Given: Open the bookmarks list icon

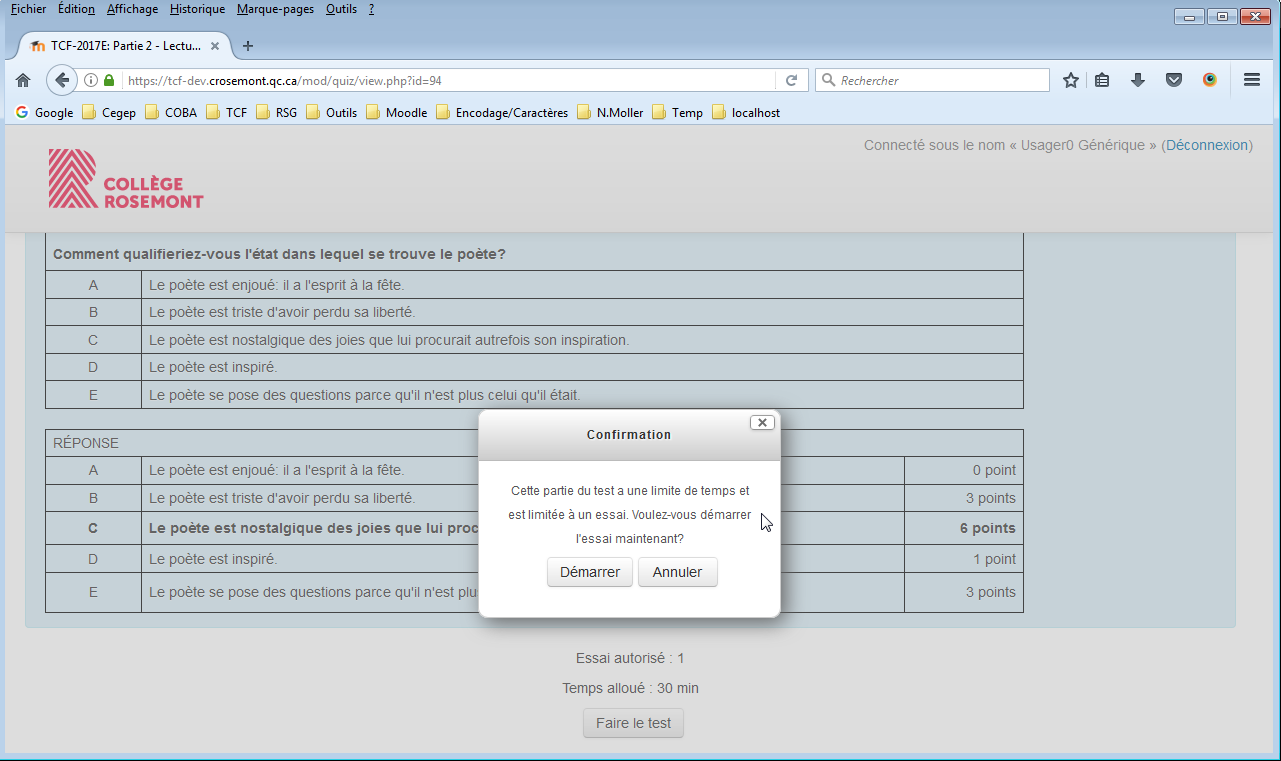Looking at the screenshot, I should point(1102,80).
